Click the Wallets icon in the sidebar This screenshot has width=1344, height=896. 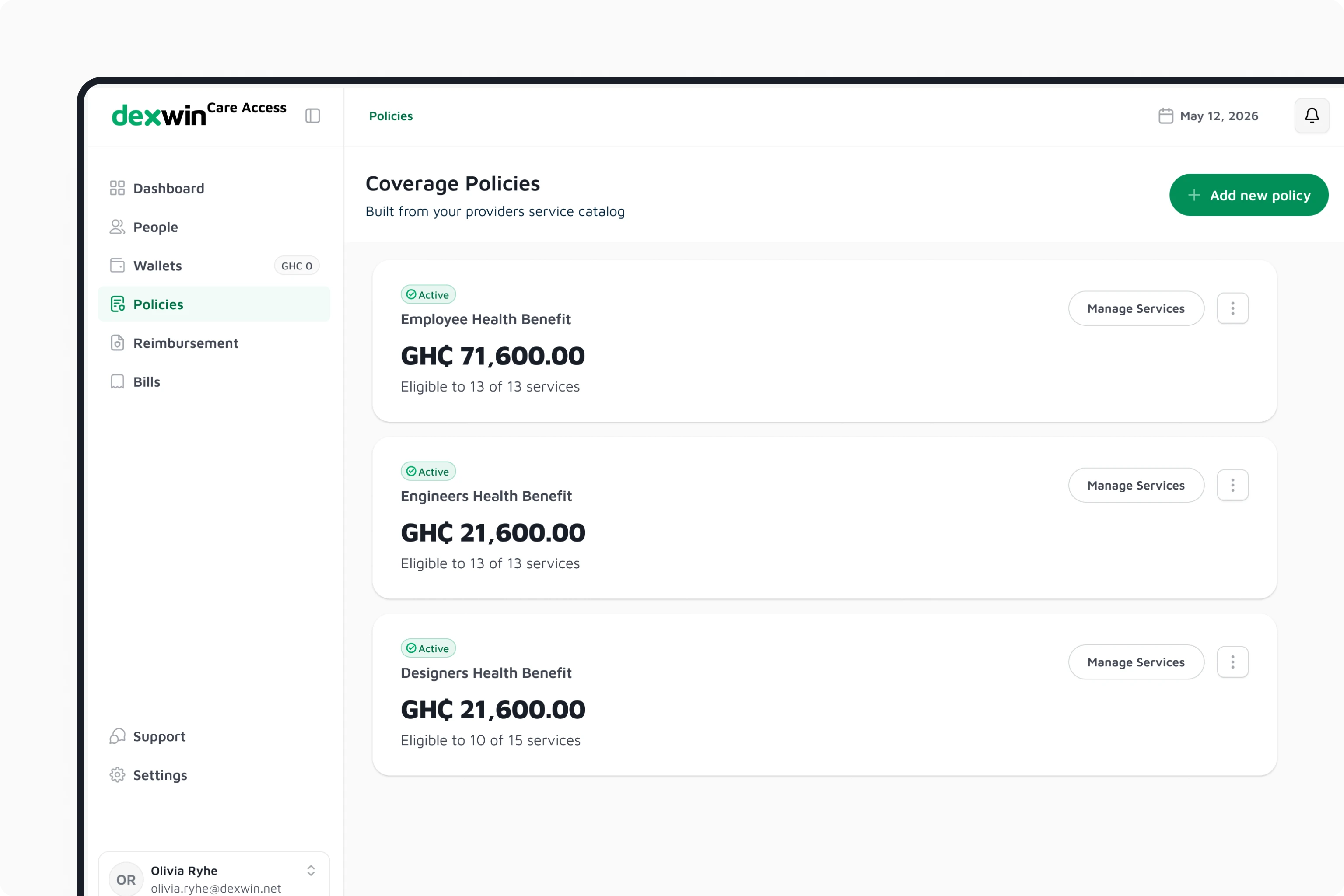pyautogui.click(x=117, y=266)
